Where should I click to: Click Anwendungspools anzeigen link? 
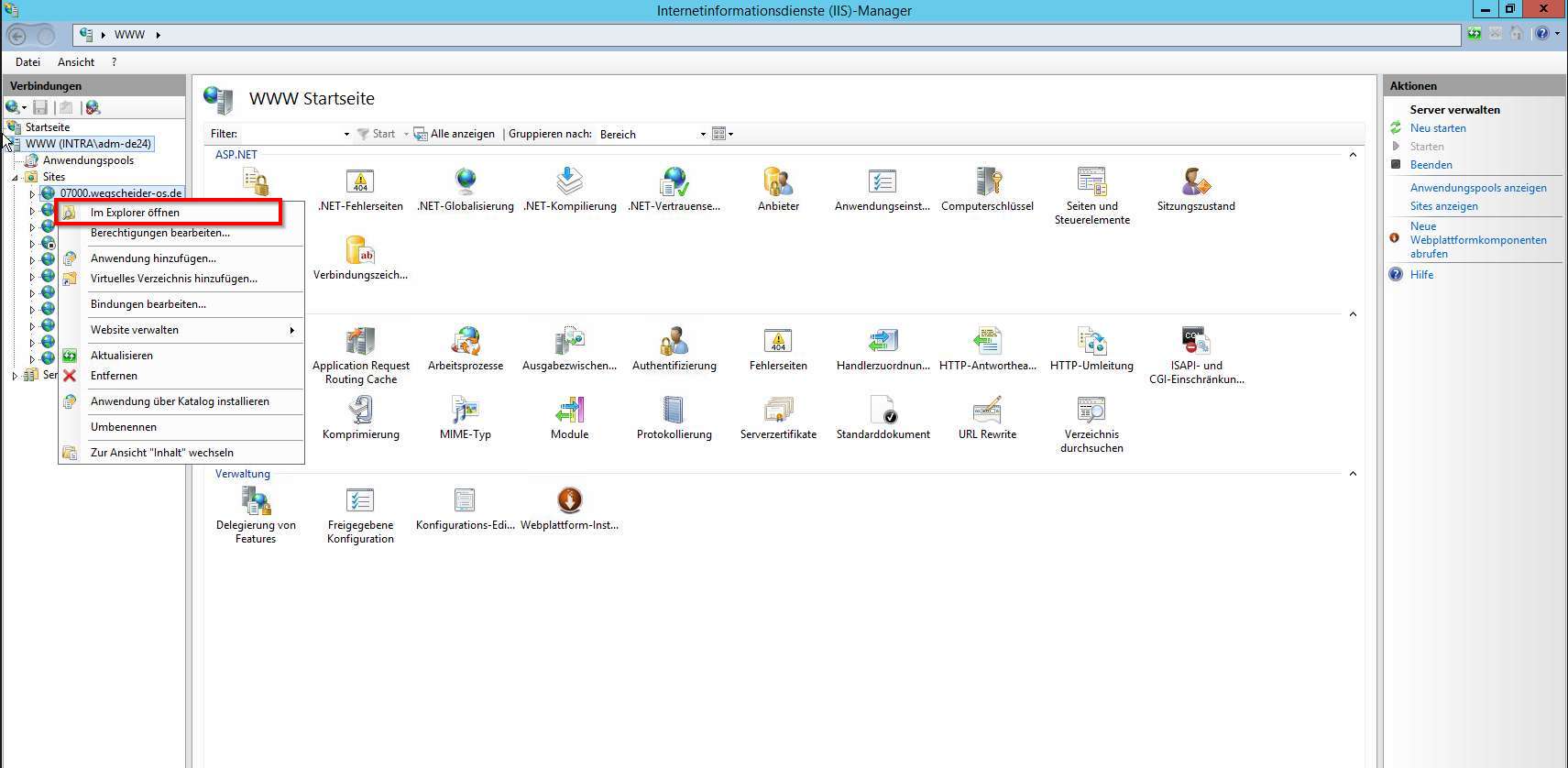pos(1477,188)
